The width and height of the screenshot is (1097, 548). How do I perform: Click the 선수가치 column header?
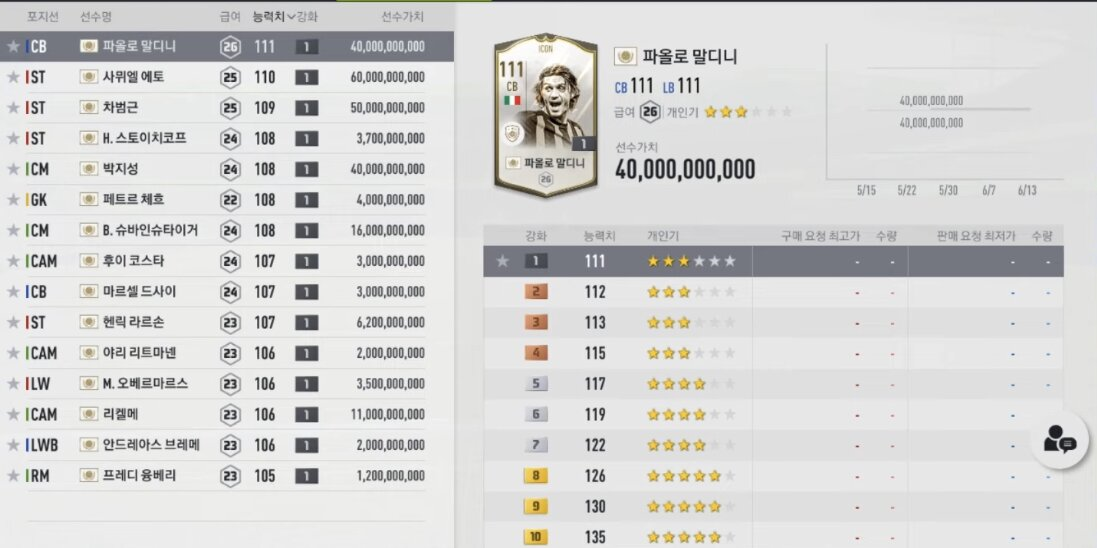[402, 16]
